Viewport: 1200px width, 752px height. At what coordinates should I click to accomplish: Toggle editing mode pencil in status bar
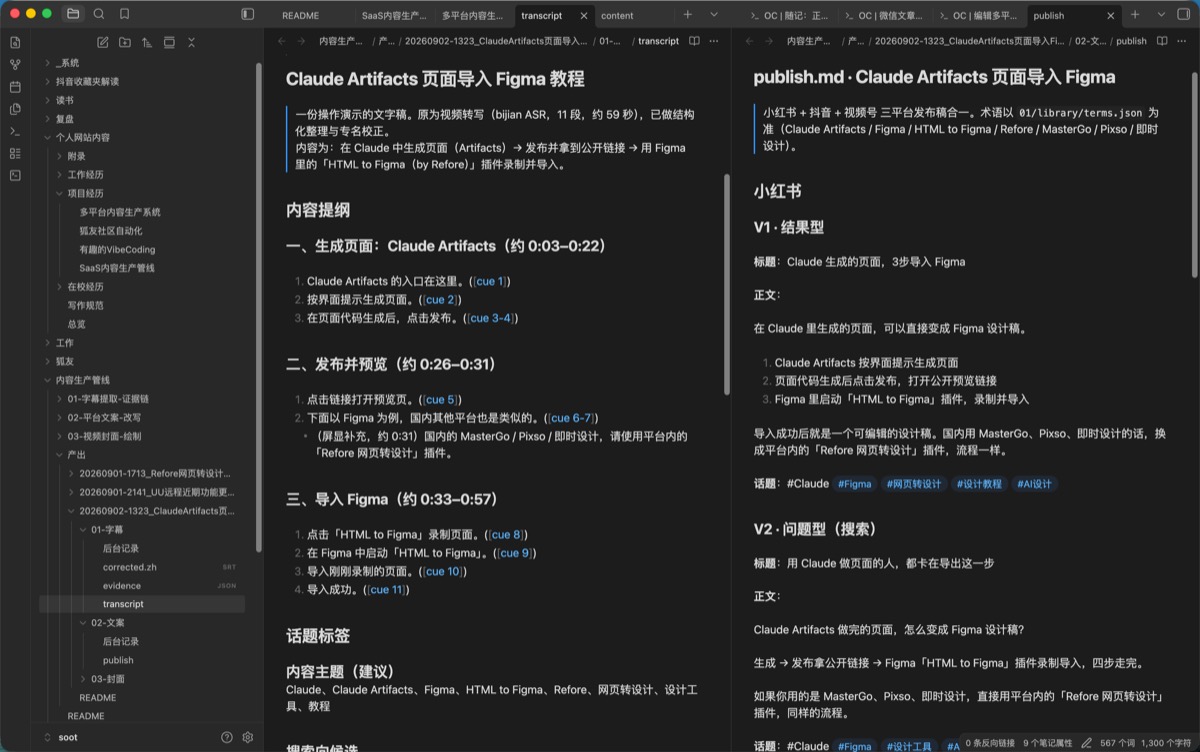point(1086,743)
